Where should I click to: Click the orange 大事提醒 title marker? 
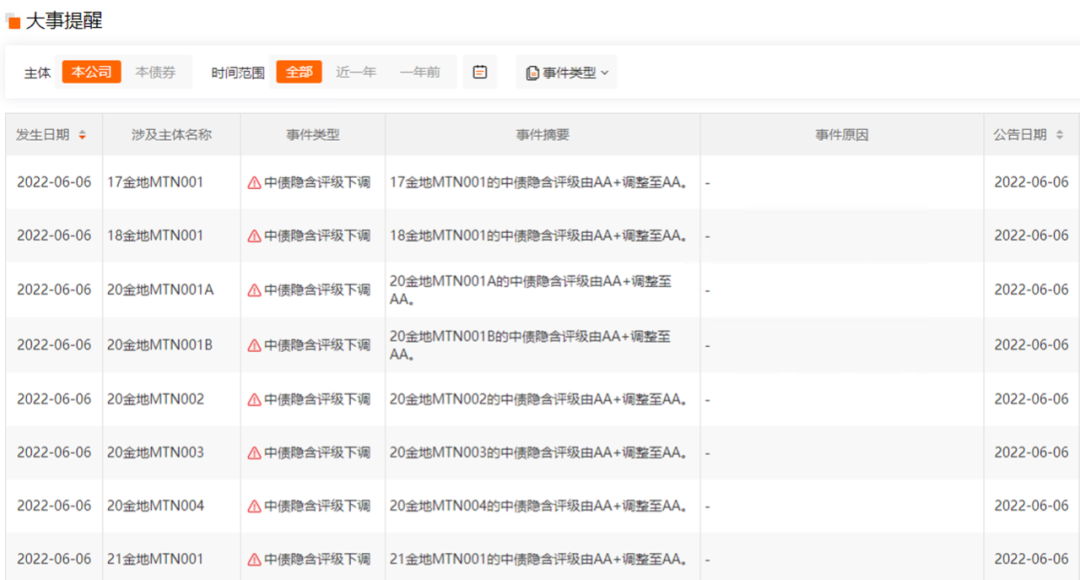point(14,23)
